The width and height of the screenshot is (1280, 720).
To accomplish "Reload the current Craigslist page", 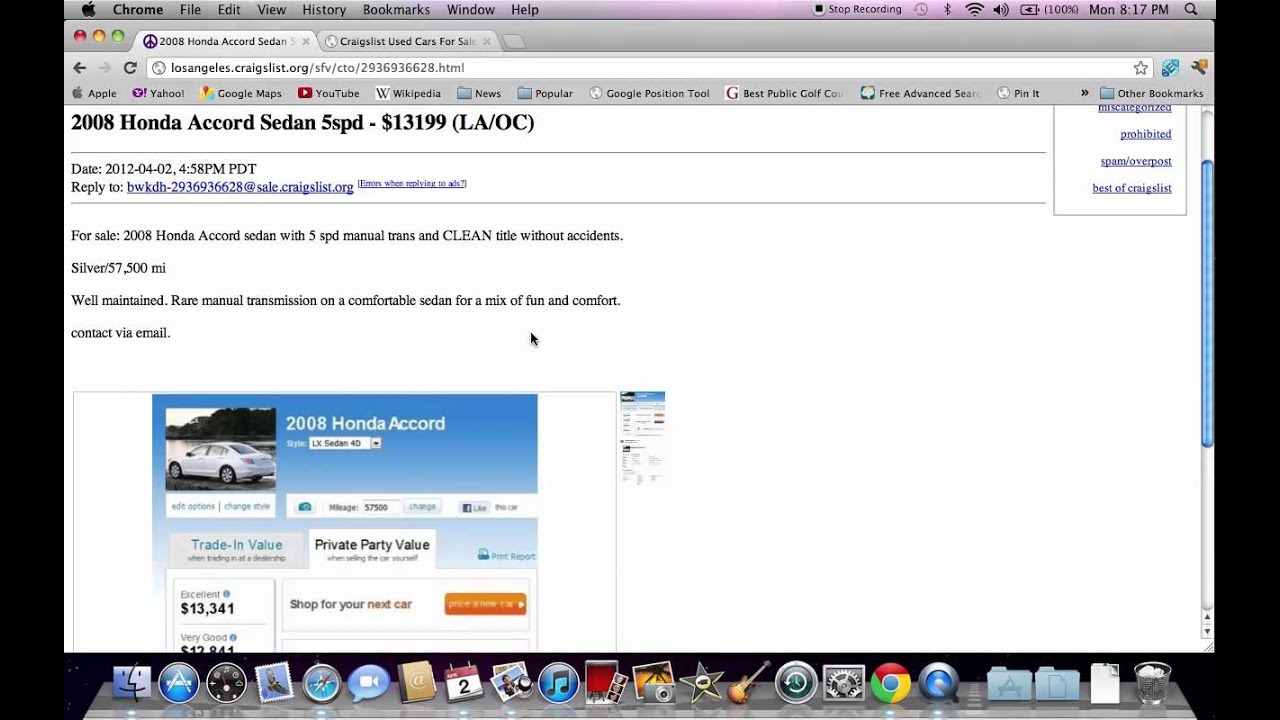I will (130, 67).
